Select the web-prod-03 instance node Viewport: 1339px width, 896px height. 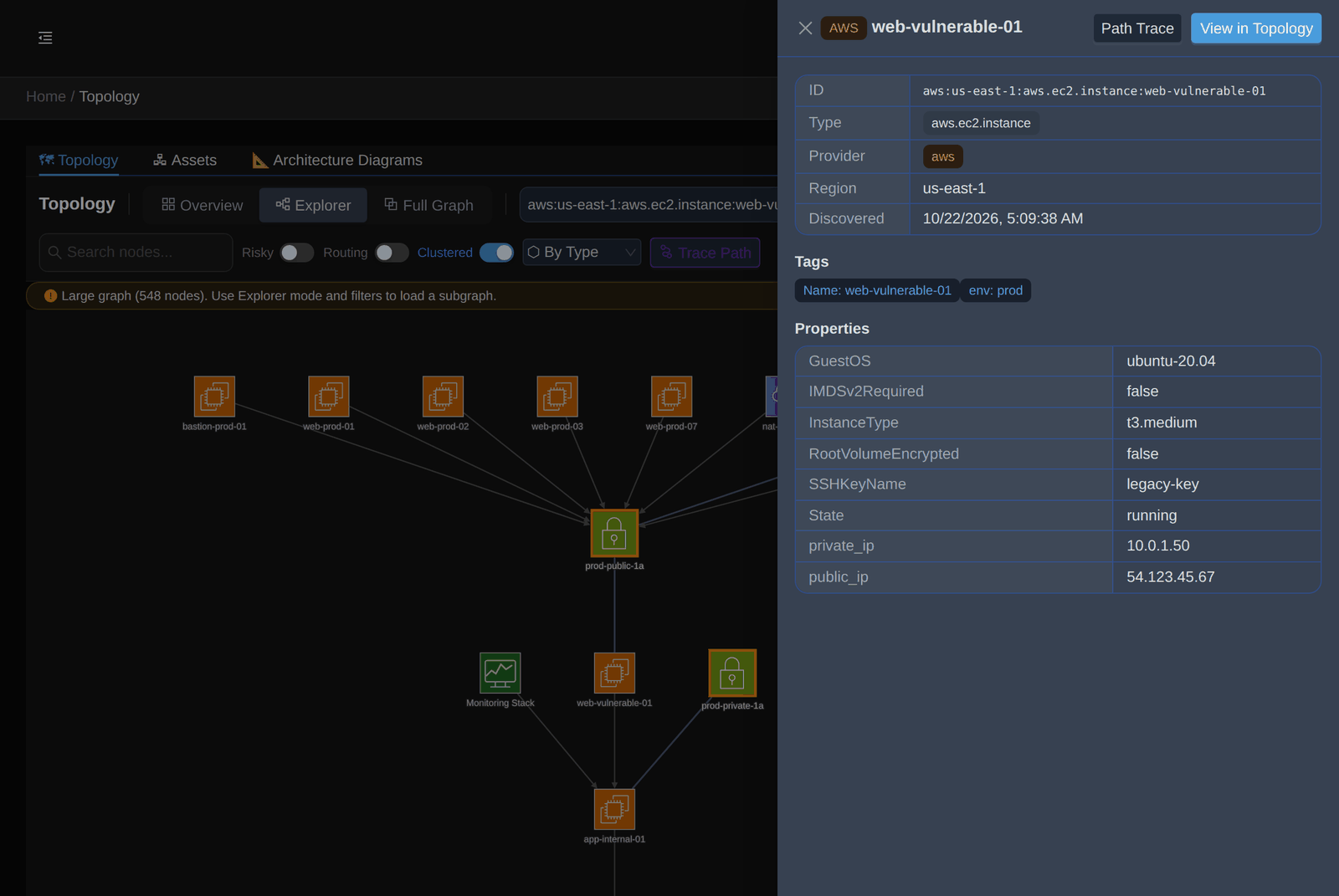point(557,397)
